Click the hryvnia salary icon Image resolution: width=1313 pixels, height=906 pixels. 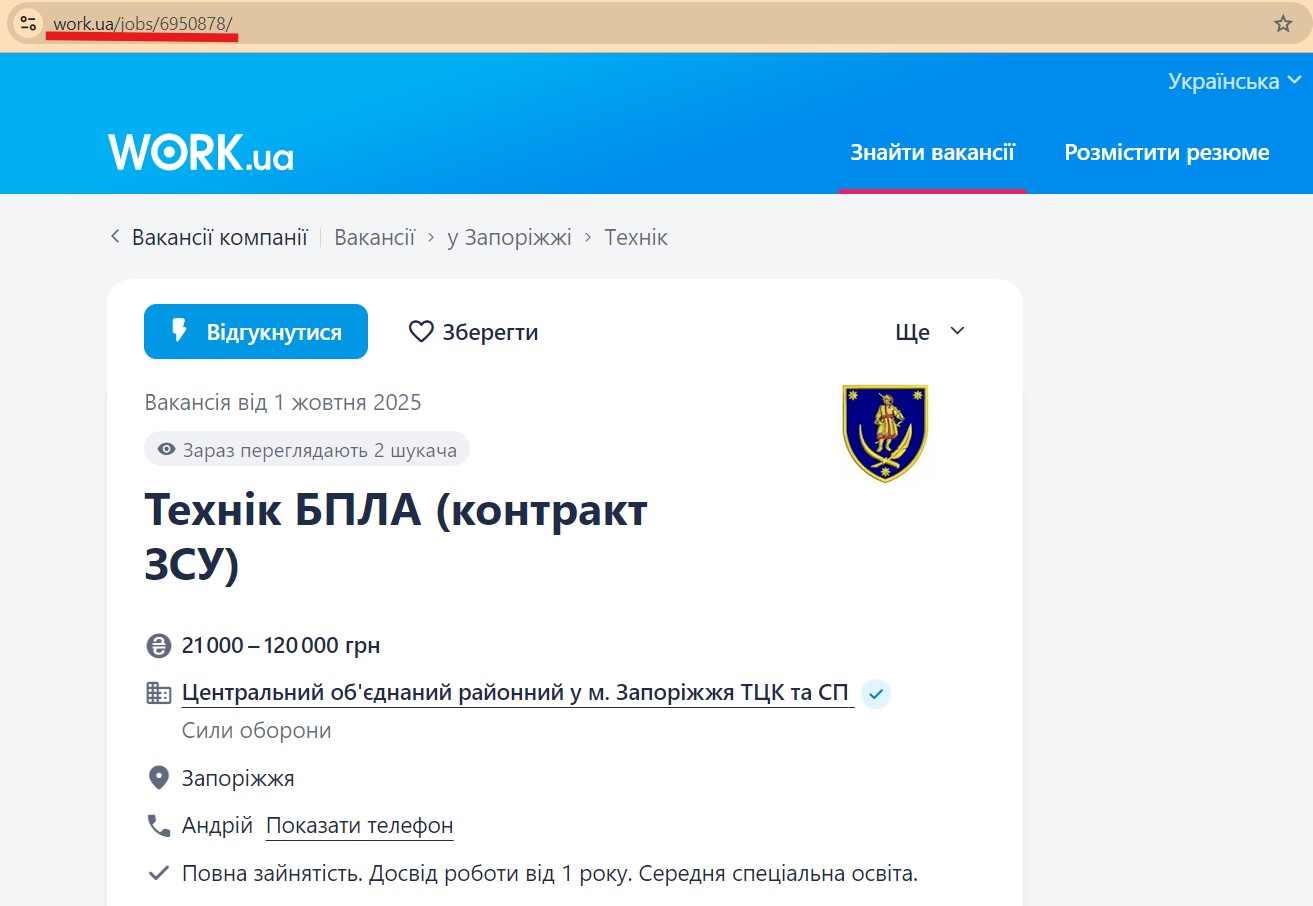(x=158, y=646)
